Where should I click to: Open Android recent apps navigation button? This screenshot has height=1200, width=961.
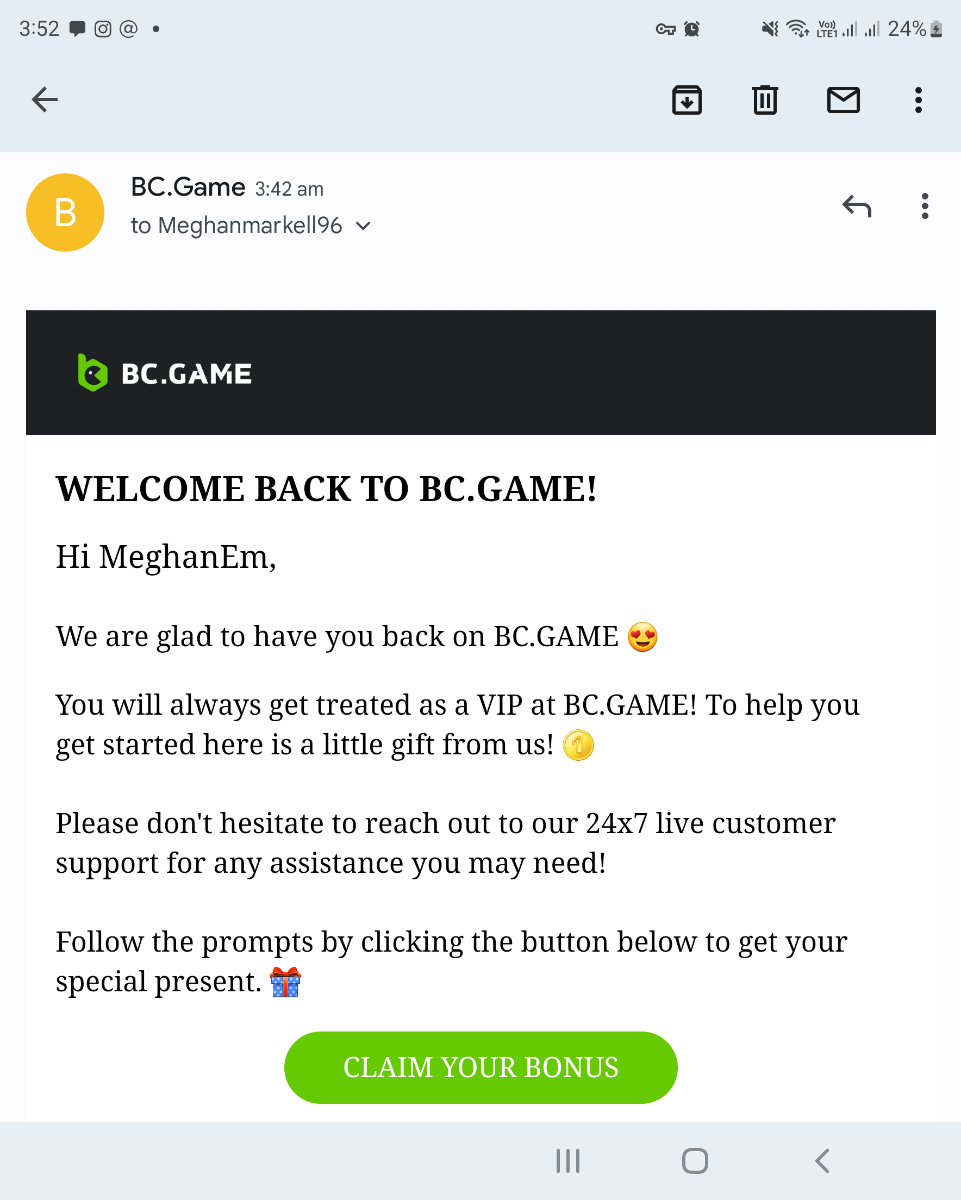[x=568, y=1160]
